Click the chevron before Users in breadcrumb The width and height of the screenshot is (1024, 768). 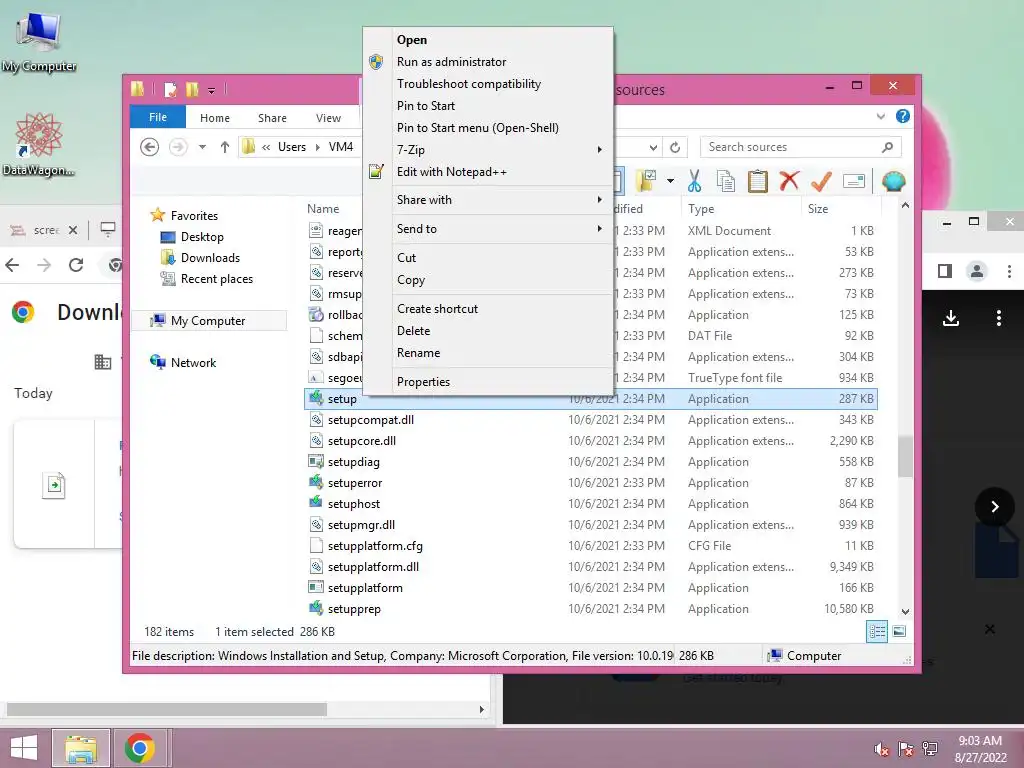point(266,147)
